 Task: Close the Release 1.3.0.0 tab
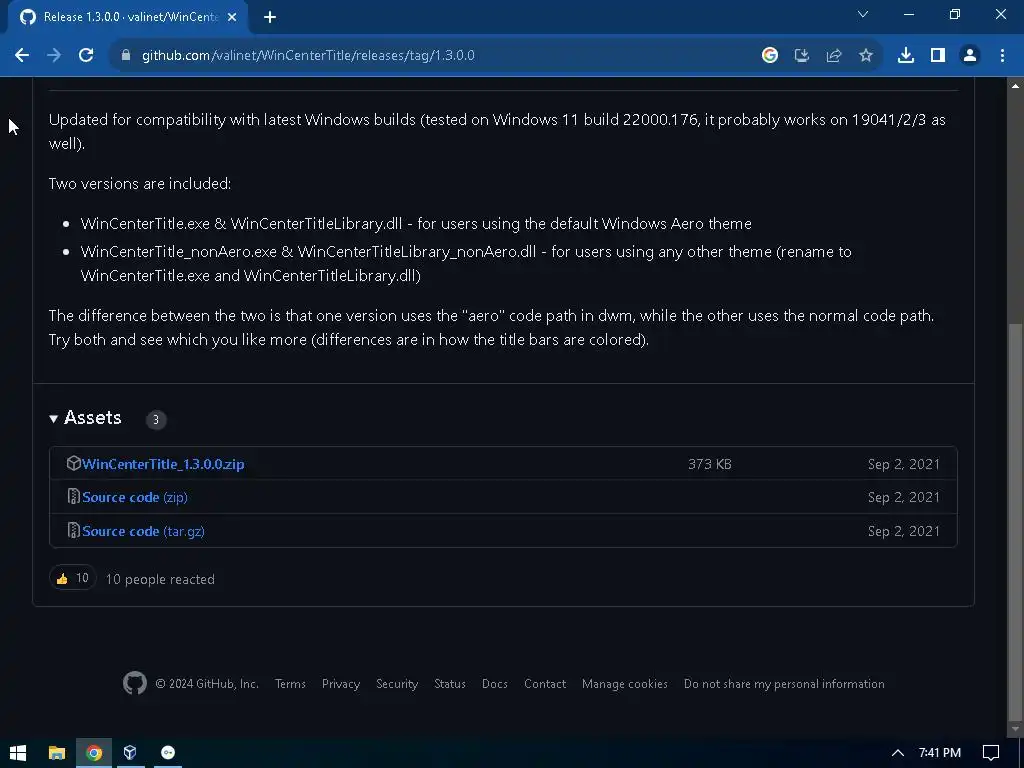coord(232,17)
